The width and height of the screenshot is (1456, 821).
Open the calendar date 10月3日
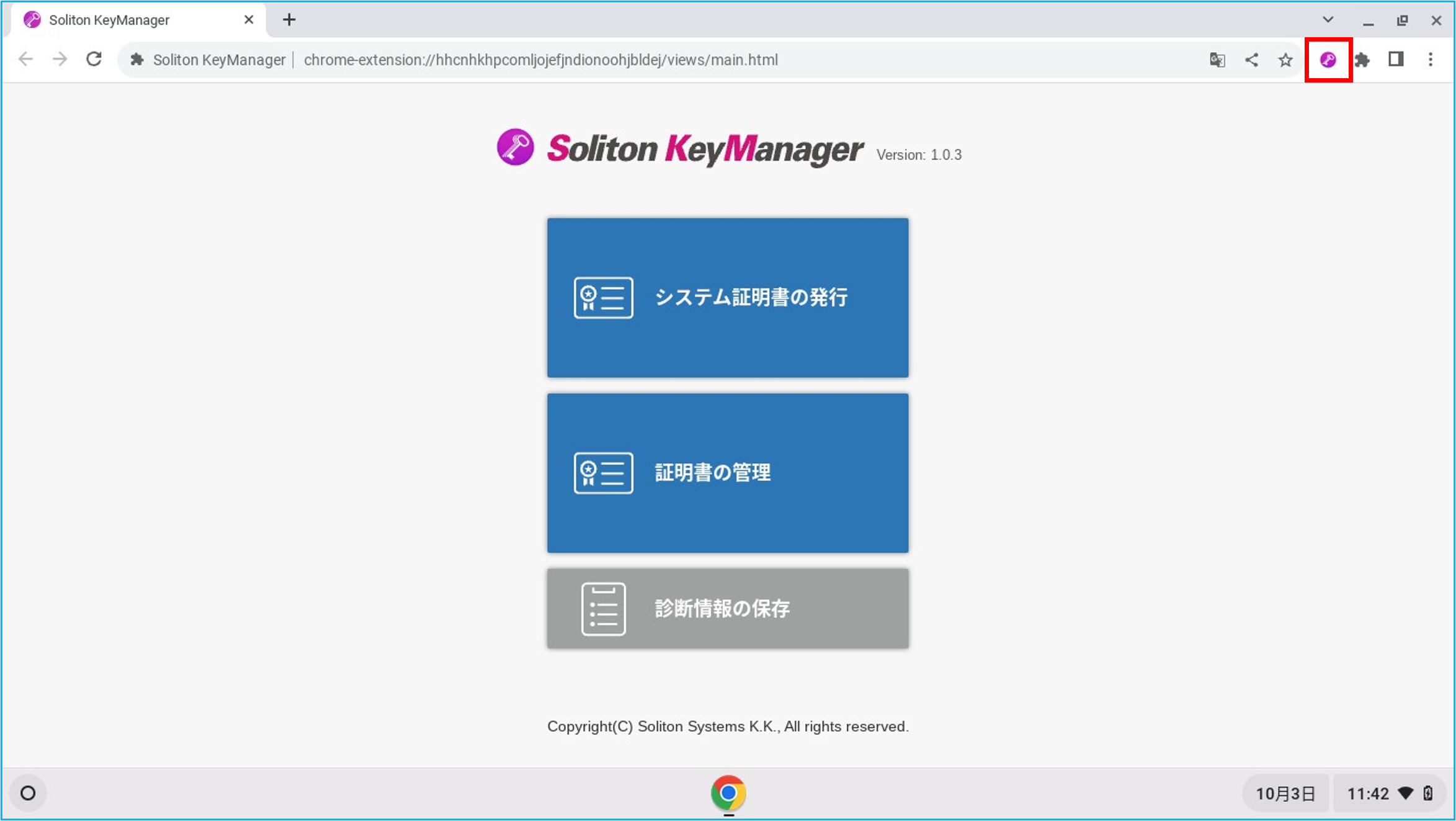pos(1285,794)
